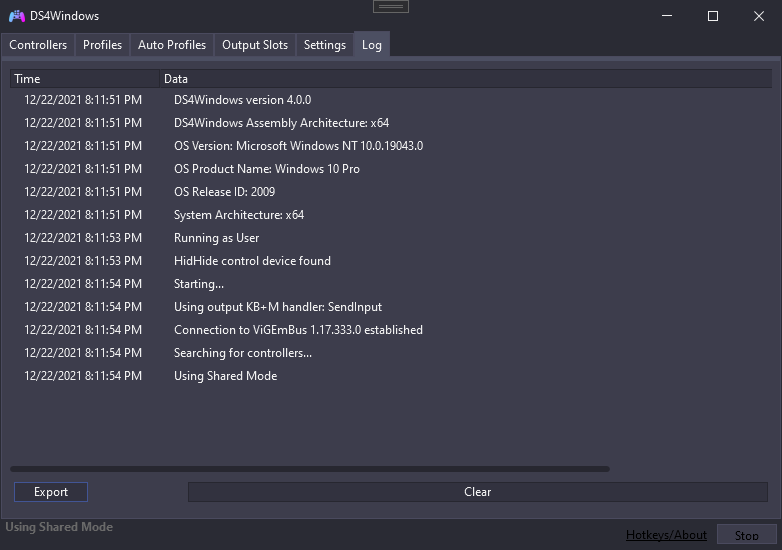Select the 'HidHide control device found' row
This screenshot has width=782, height=550.
click(391, 261)
